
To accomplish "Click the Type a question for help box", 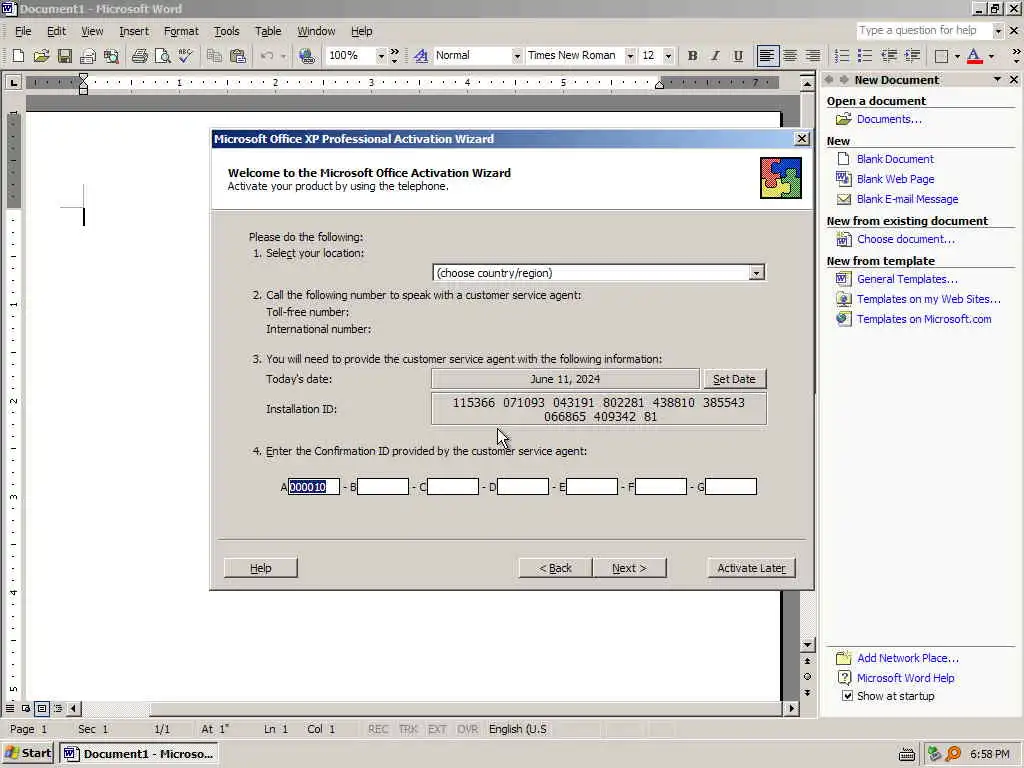I will coord(924,31).
